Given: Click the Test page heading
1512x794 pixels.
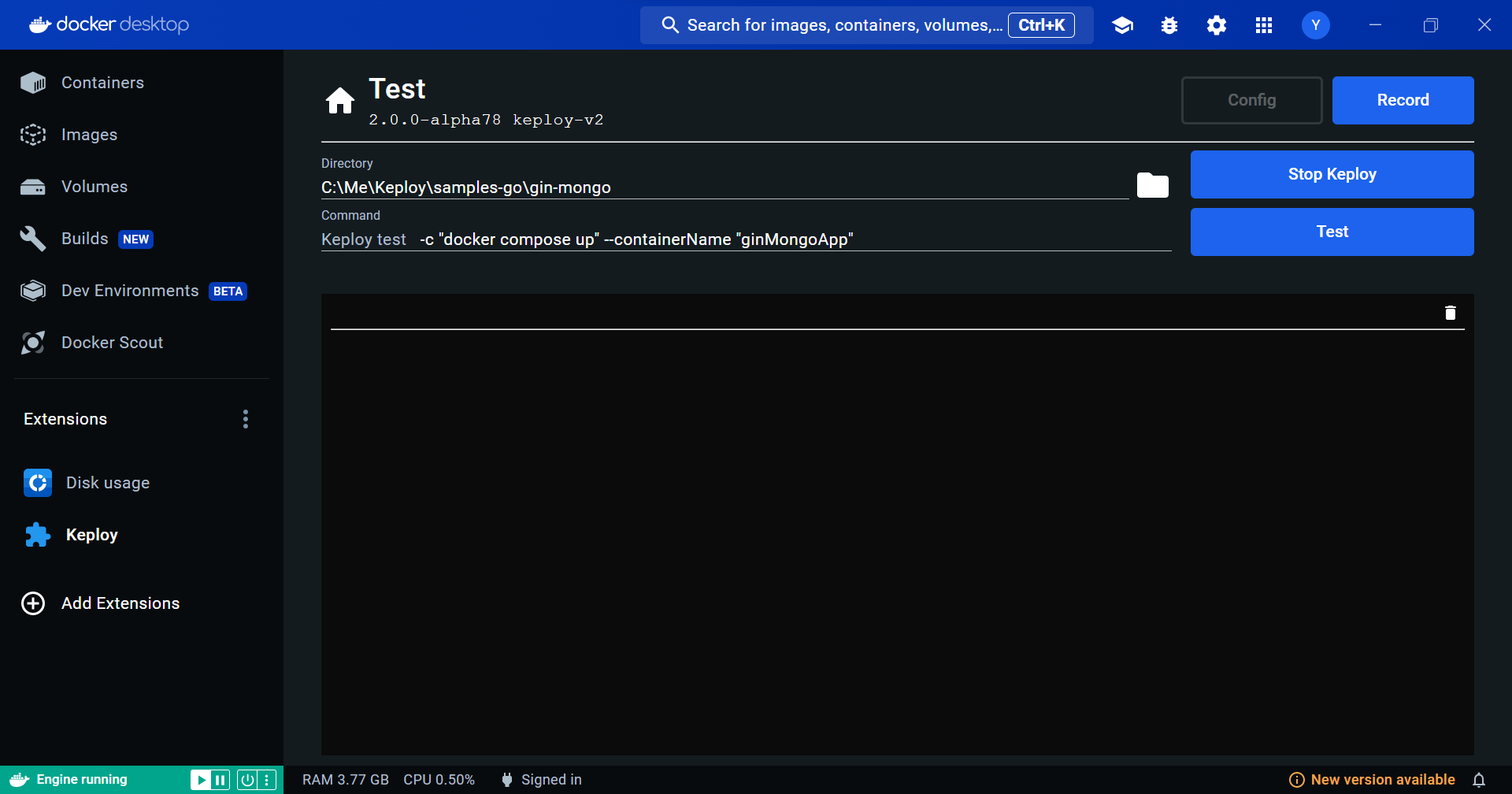Looking at the screenshot, I should 397,89.
